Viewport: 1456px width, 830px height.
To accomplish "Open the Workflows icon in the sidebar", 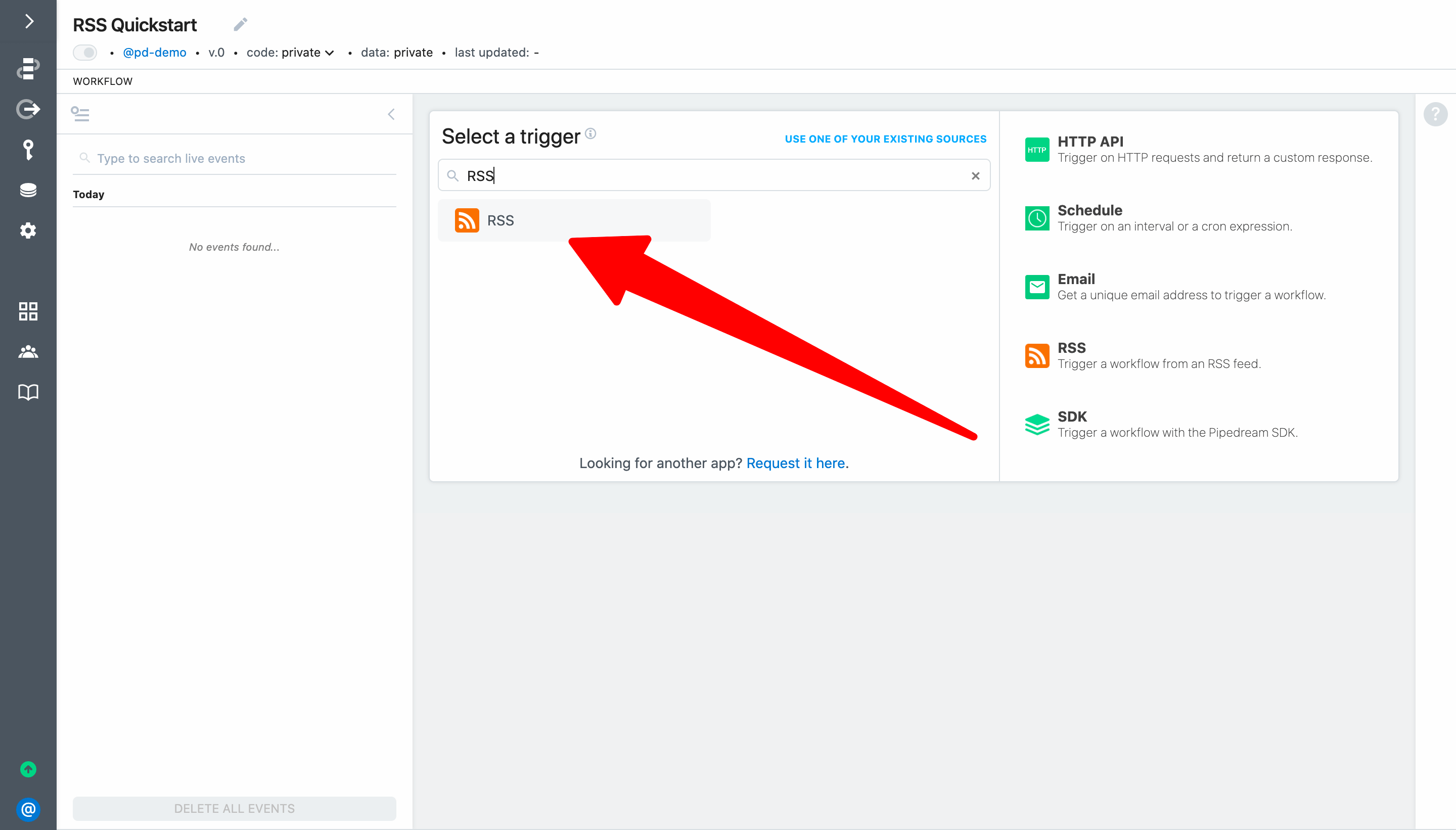I will coord(28,68).
